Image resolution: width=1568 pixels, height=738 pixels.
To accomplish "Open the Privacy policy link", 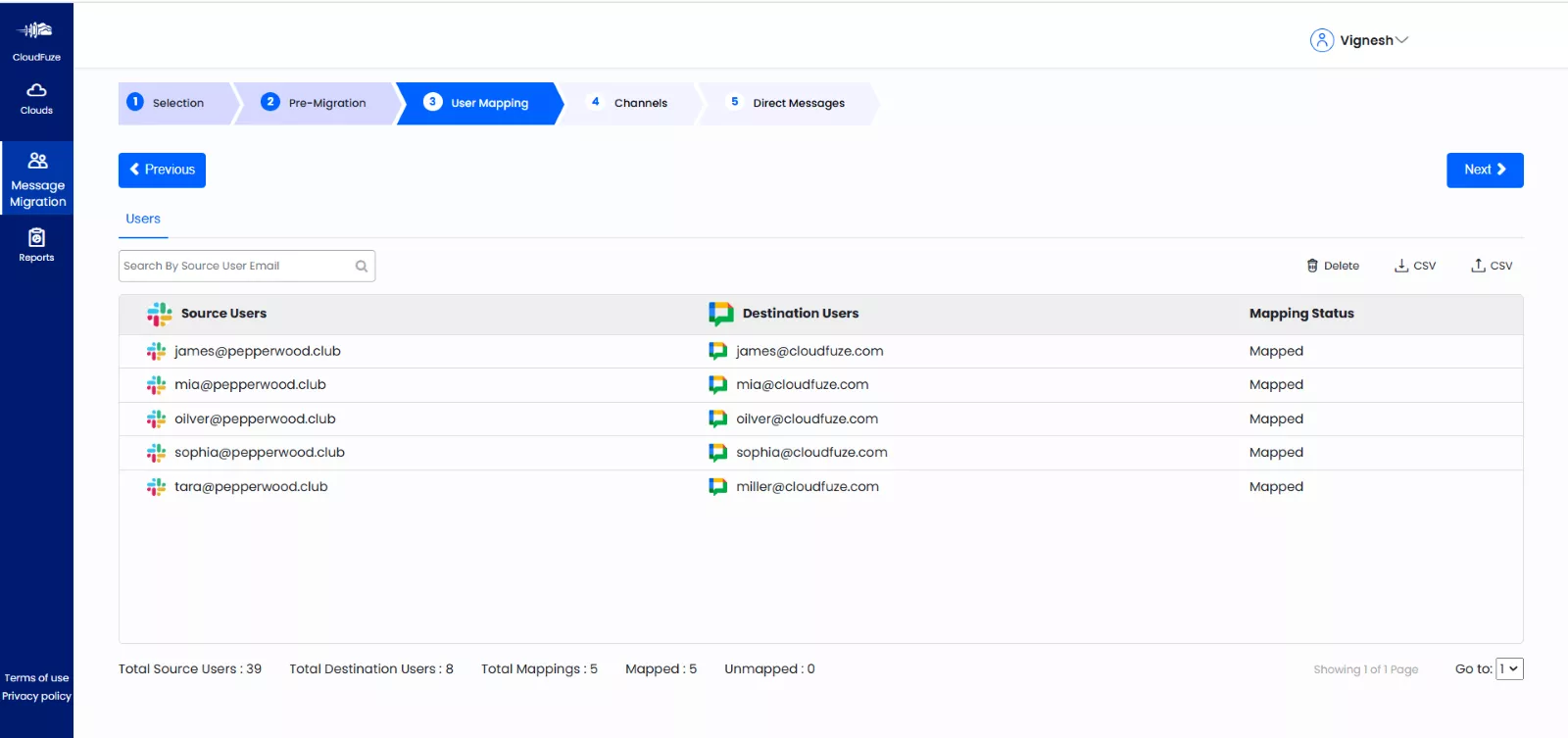I will pyautogui.click(x=36, y=697).
